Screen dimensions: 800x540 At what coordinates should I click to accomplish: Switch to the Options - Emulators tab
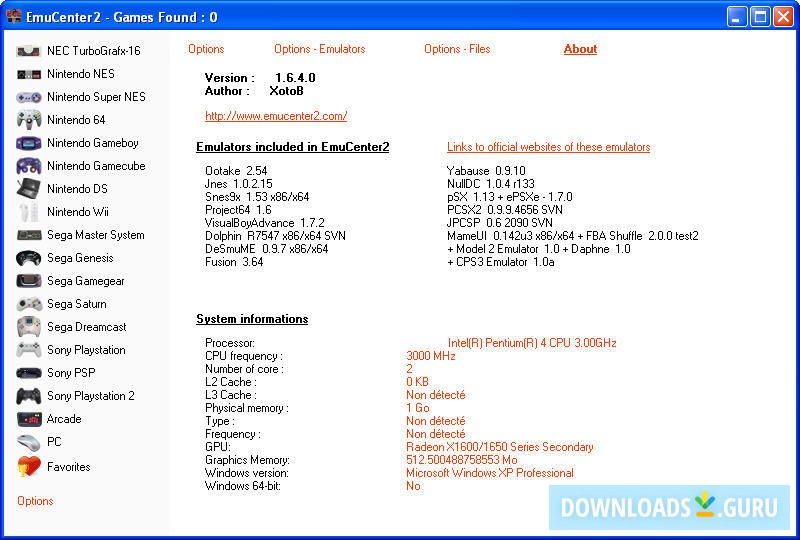coord(319,49)
